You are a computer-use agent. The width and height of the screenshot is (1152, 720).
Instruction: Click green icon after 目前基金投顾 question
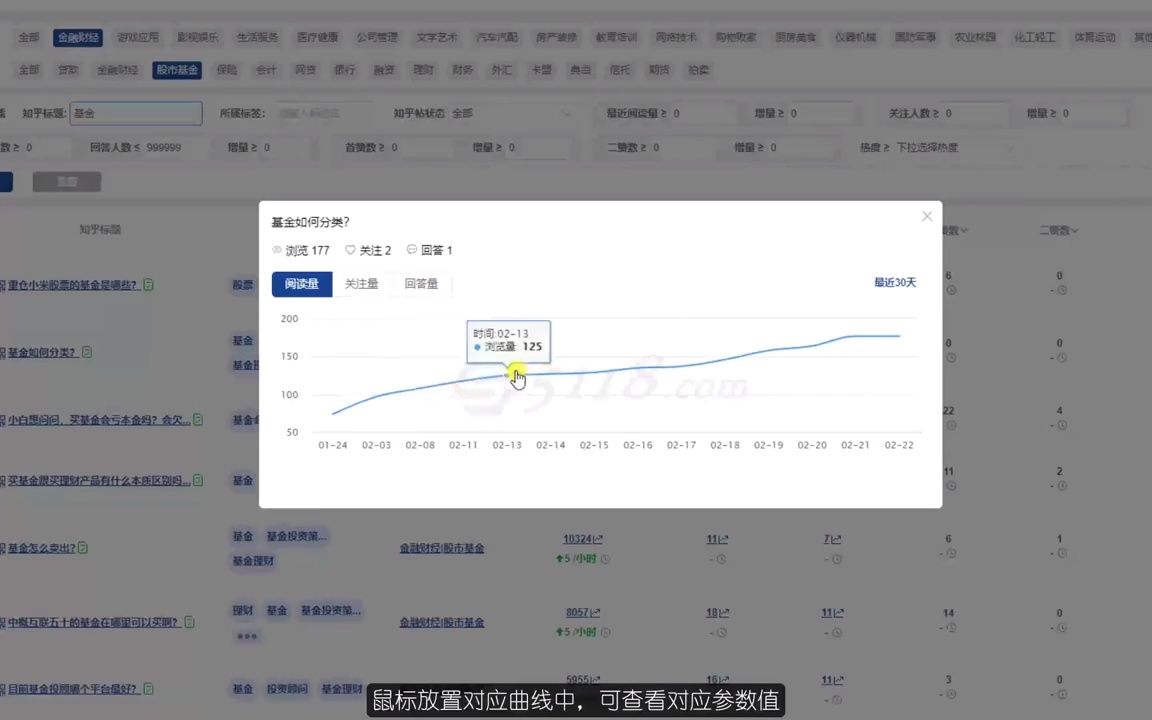(x=148, y=688)
